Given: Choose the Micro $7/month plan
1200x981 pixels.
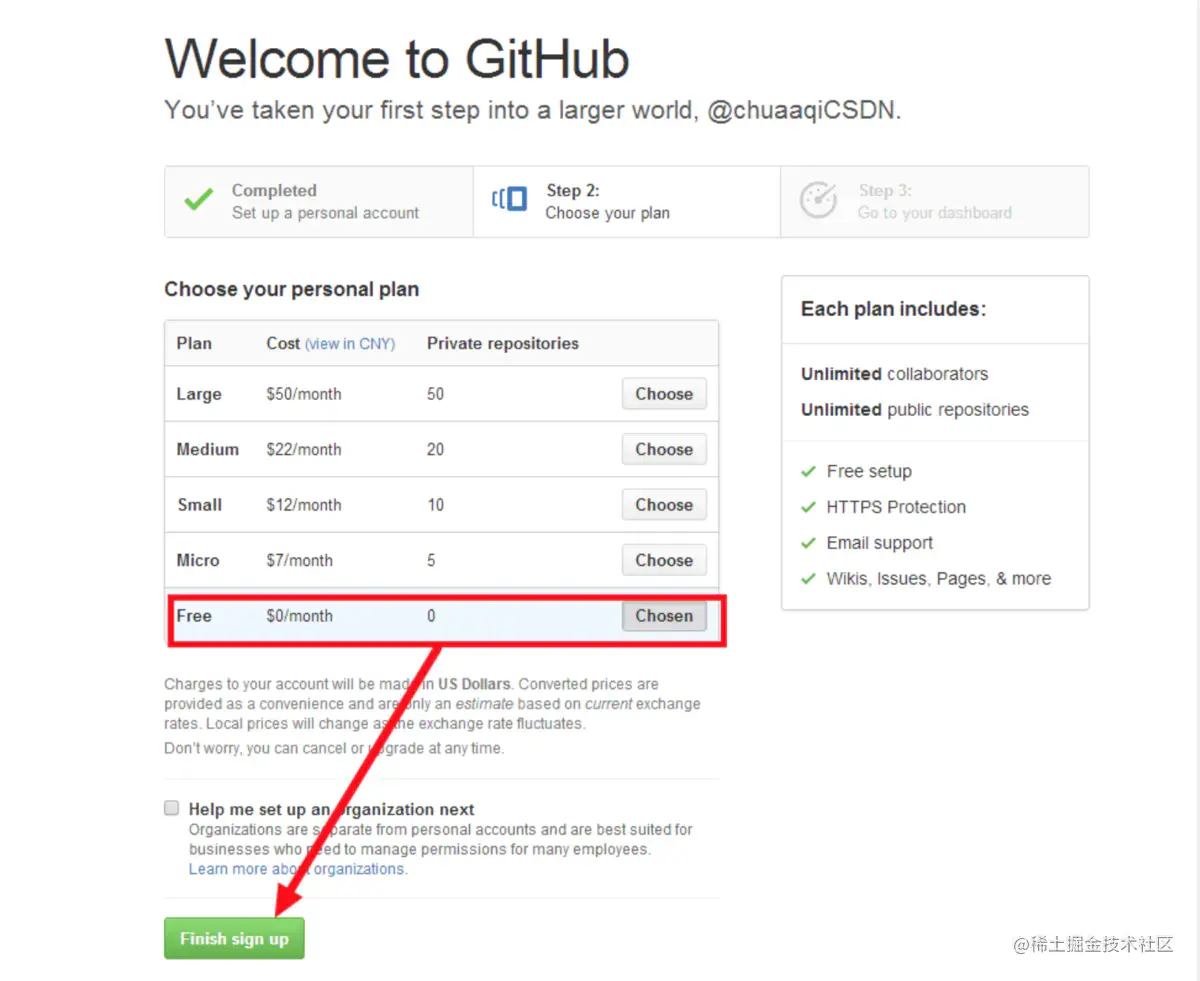Looking at the screenshot, I should [x=664, y=561].
